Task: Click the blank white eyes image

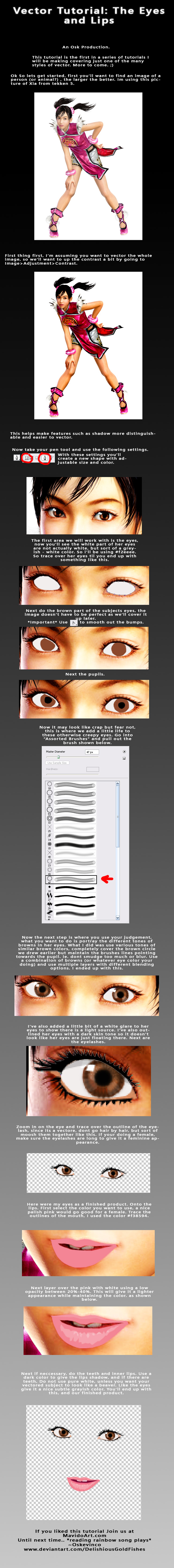Action: (x=84, y=585)
